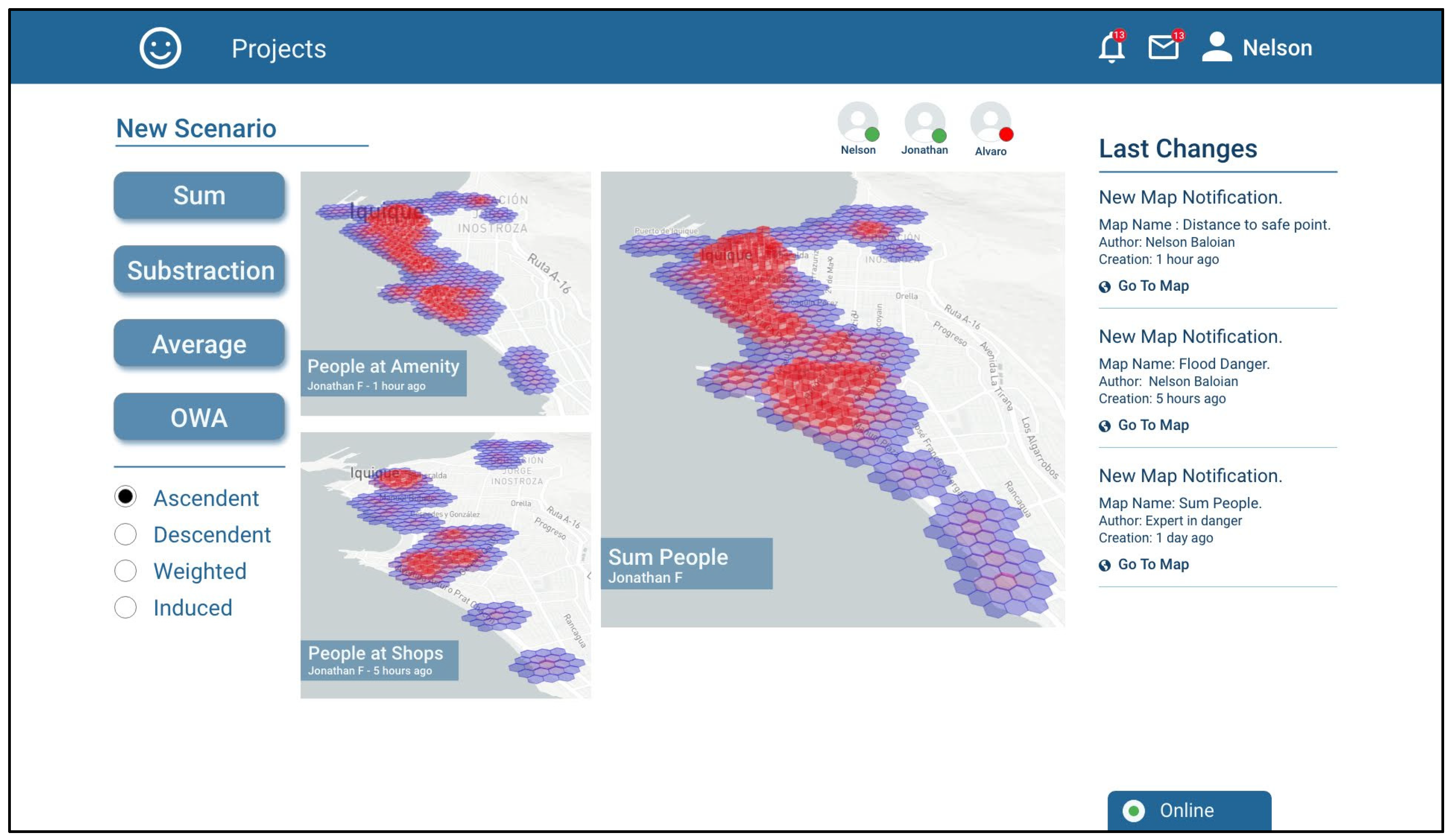The height and width of the screenshot is (840, 1455).
Task: Click globe icon for Flood Danger map
Action: click(x=1104, y=426)
